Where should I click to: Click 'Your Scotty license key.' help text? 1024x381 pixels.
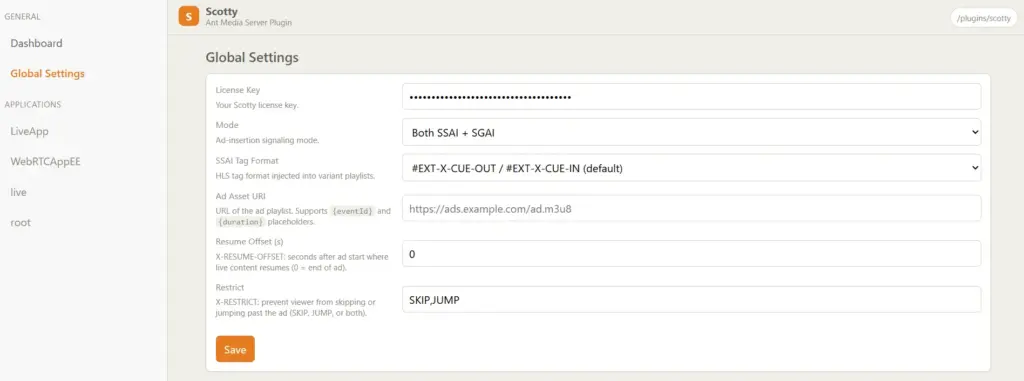click(257, 105)
